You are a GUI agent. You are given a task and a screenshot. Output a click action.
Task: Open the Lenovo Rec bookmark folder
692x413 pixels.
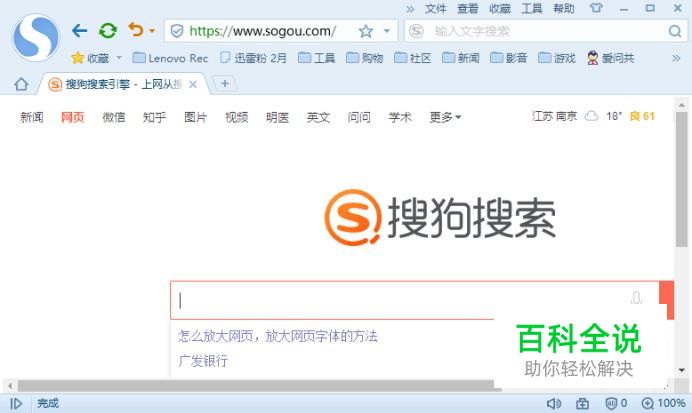point(170,58)
